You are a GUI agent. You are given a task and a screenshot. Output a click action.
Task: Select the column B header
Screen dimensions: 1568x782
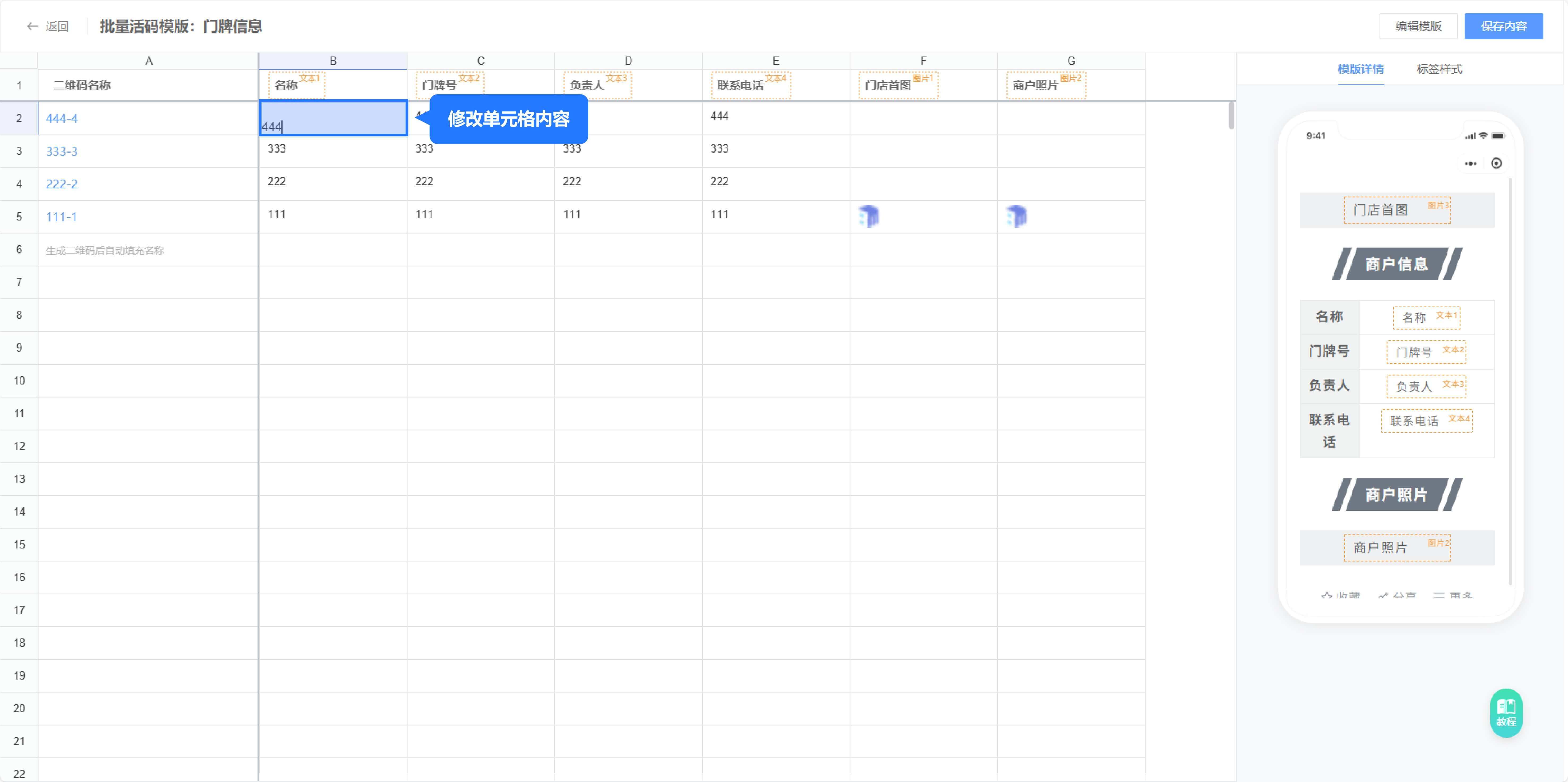point(333,61)
